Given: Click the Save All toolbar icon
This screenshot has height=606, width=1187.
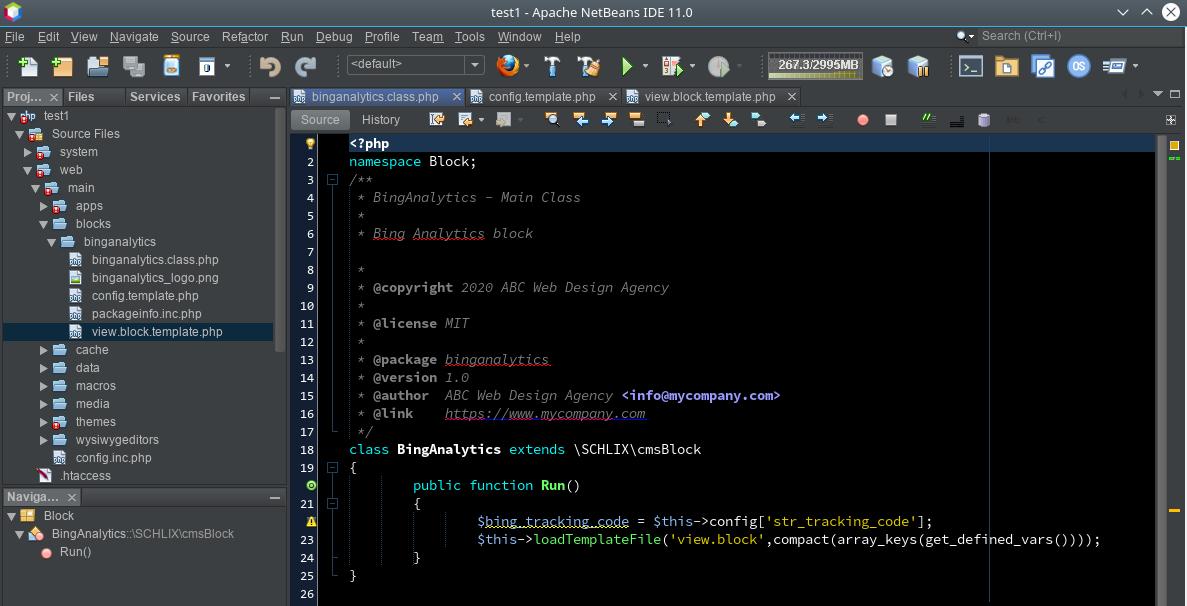Looking at the screenshot, I should pyautogui.click(x=134, y=67).
